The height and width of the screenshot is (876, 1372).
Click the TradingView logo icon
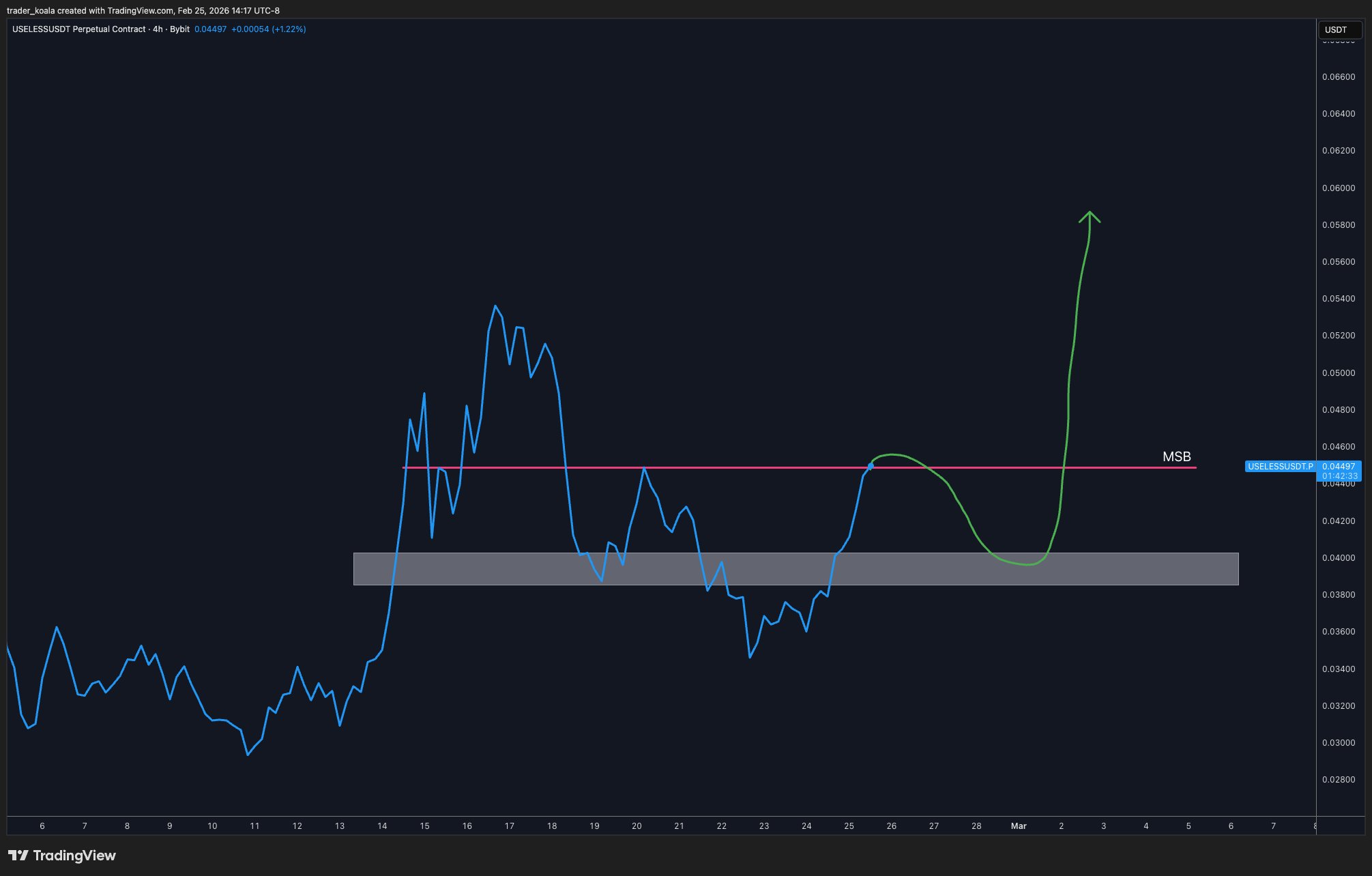pyautogui.click(x=18, y=856)
